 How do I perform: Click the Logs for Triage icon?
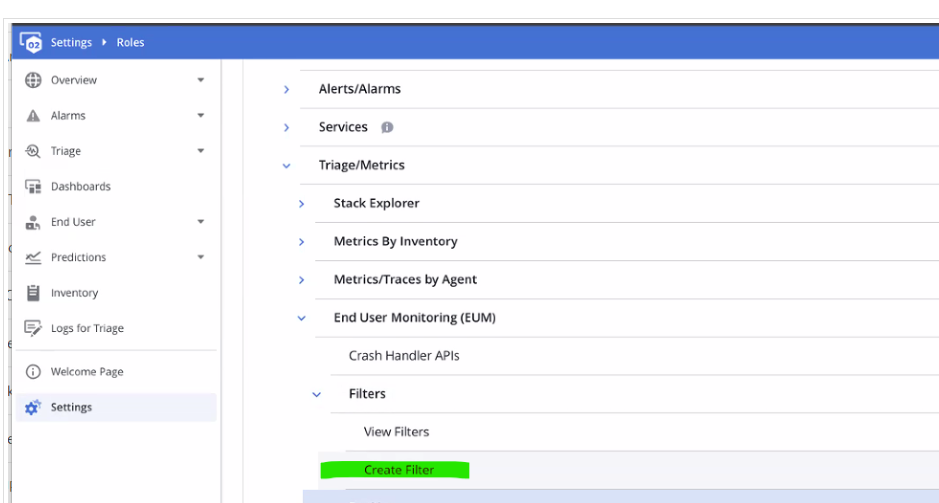(33, 328)
